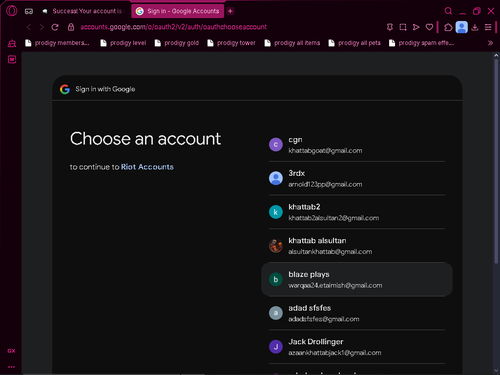The height and width of the screenshot is (375, 500).
Task: Open a new tab with plus button
Action: pos(230,11)
